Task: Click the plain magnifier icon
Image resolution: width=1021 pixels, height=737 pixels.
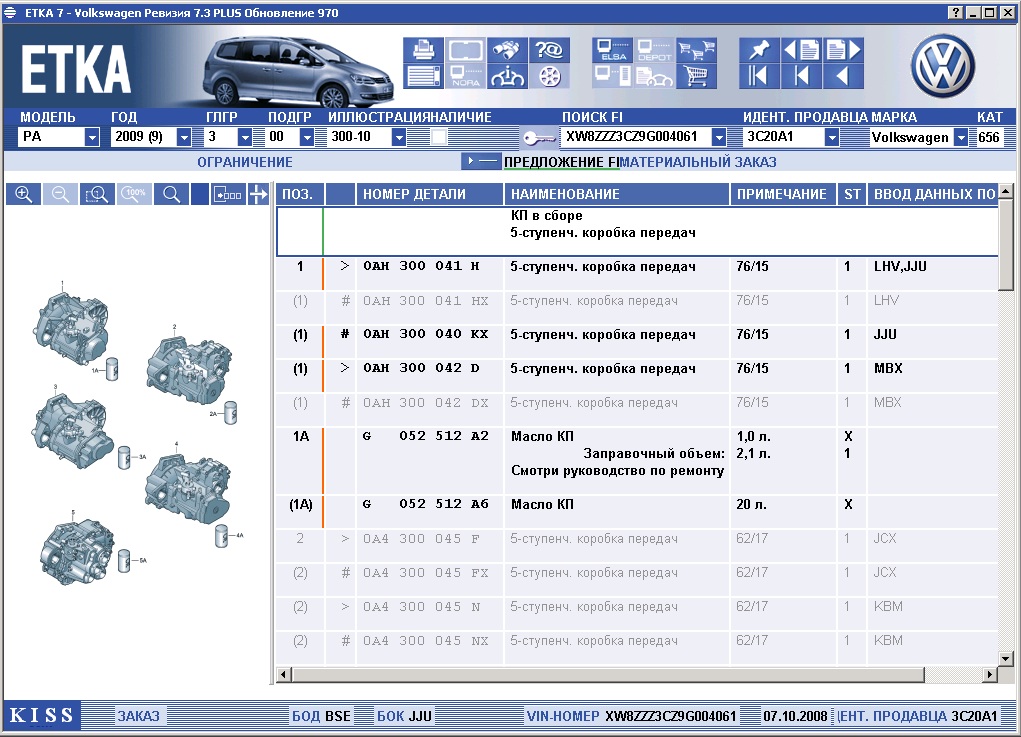Action: pyautogui.click(x=171, y=194)
